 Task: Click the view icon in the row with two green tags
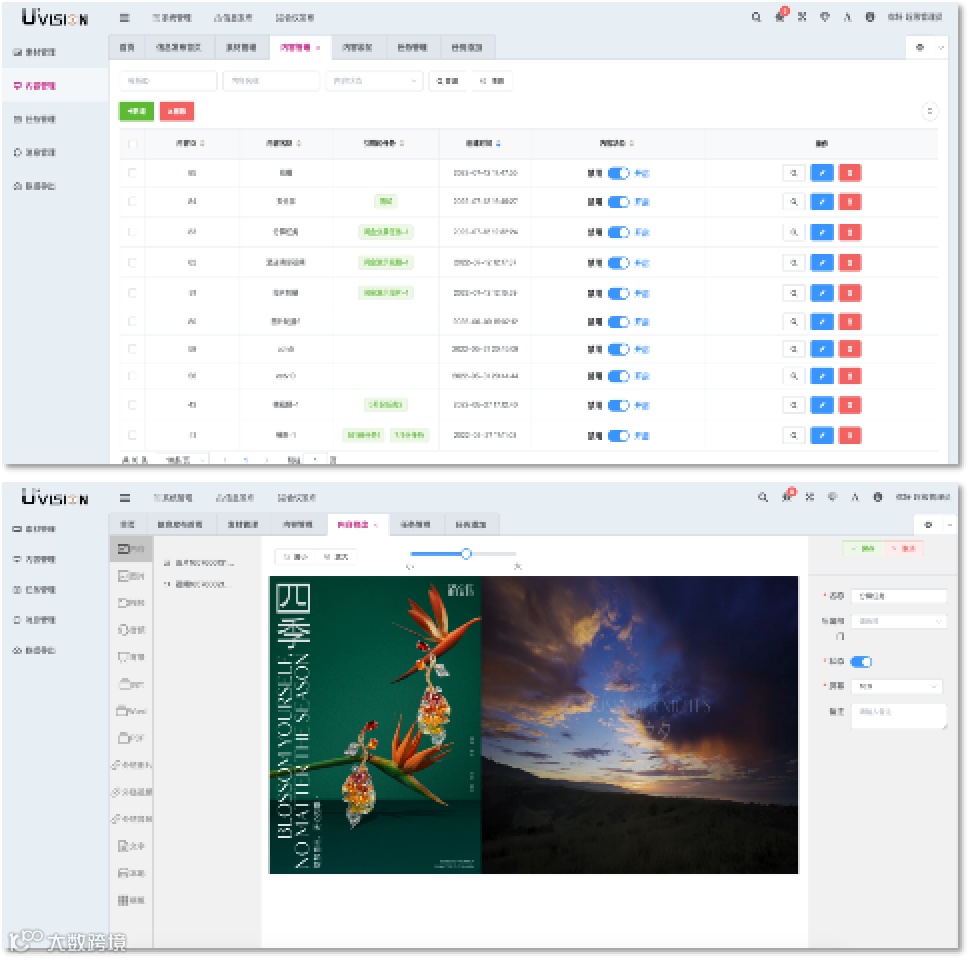pyautogui.click(x=793, y=435)
